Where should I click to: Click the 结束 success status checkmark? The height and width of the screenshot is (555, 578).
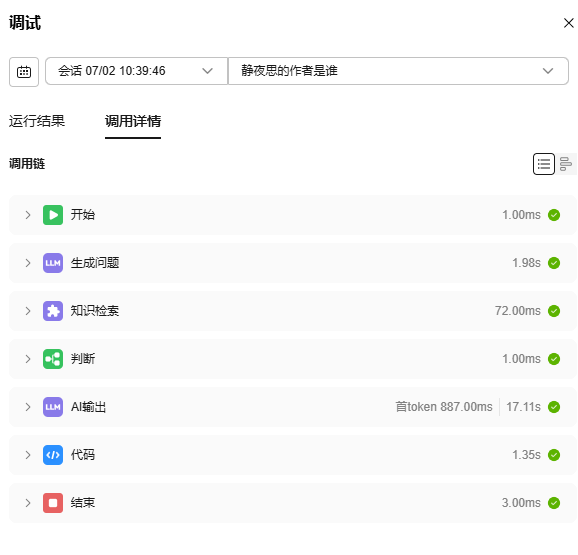point(554,503)
